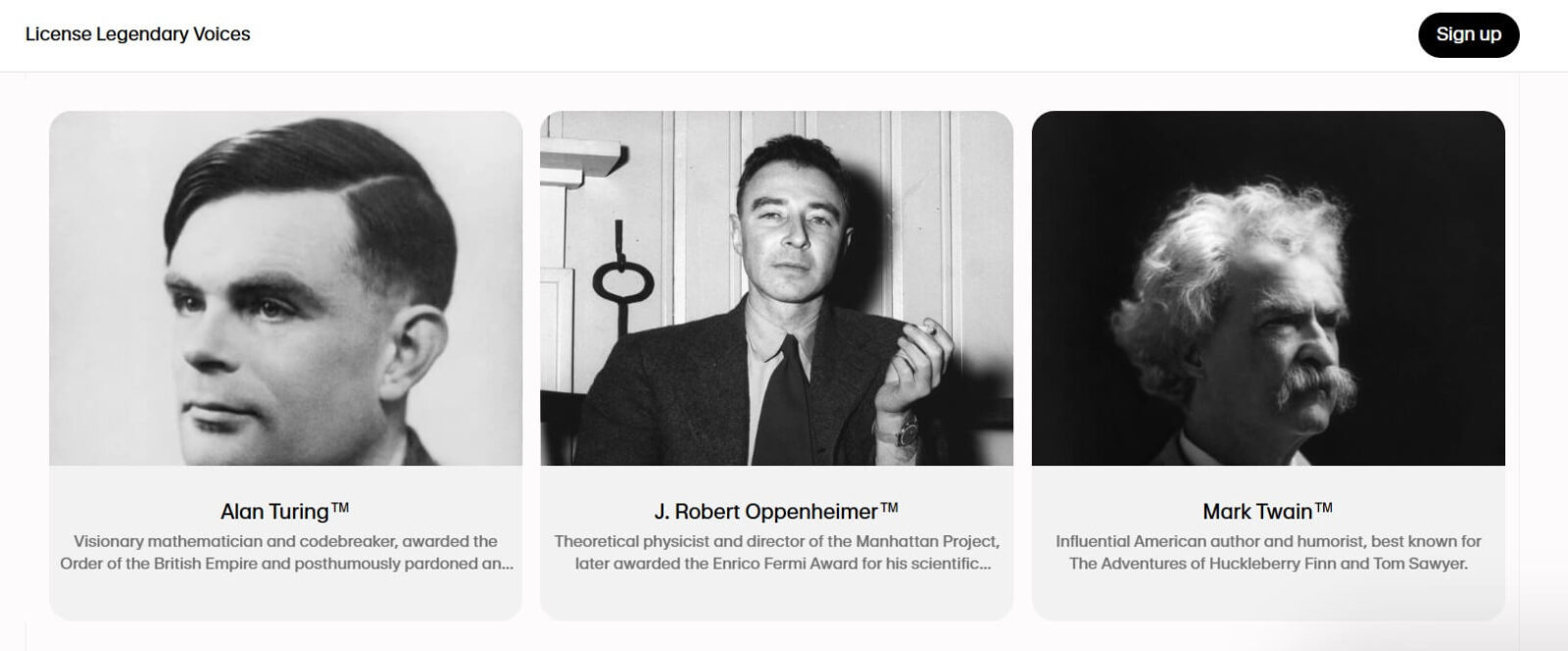1568x651 pixels.
Task: Click the Visionary mathematician and codebreaker description
Action: coord(285,552)
